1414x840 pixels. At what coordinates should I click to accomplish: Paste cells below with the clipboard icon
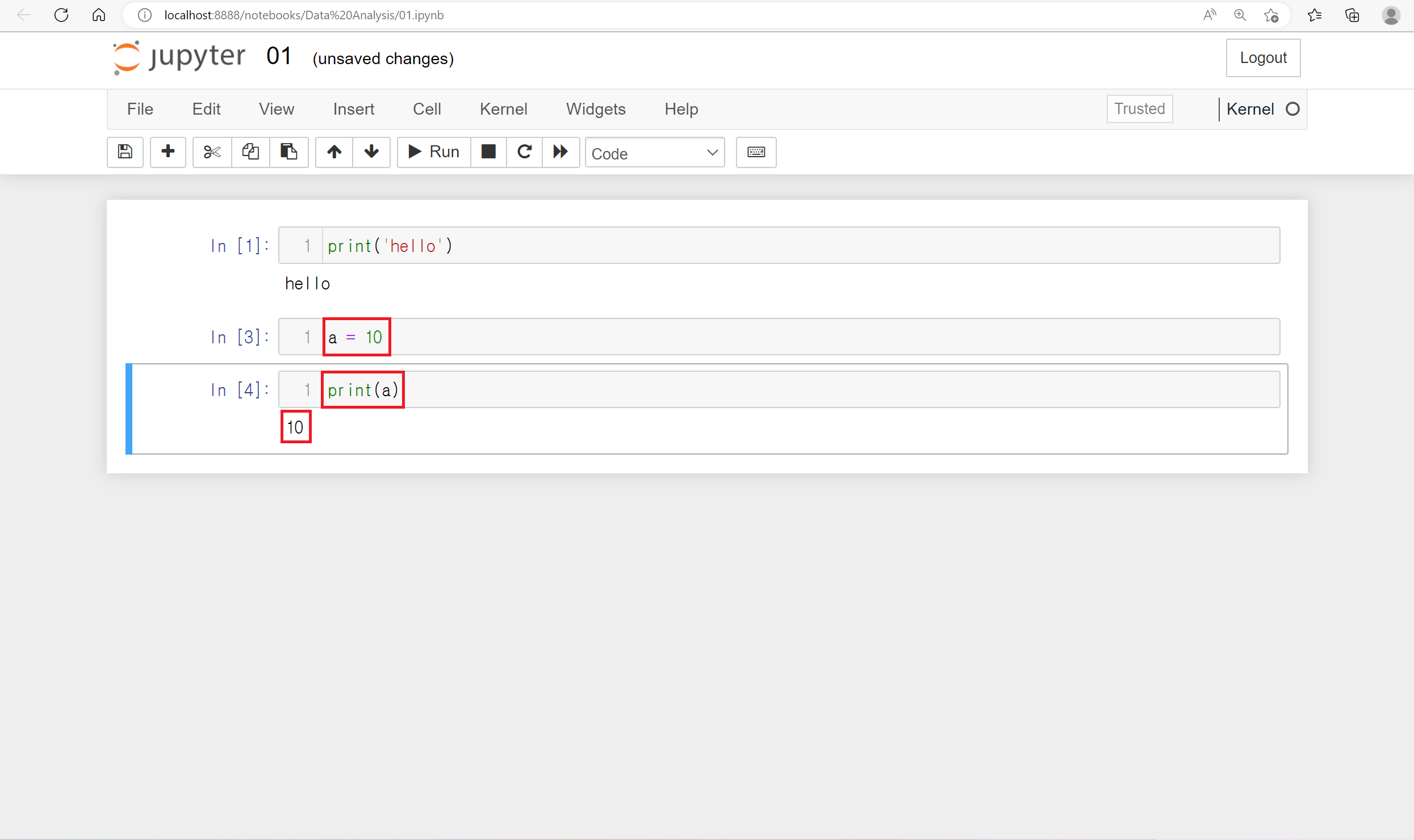point(289,152)
